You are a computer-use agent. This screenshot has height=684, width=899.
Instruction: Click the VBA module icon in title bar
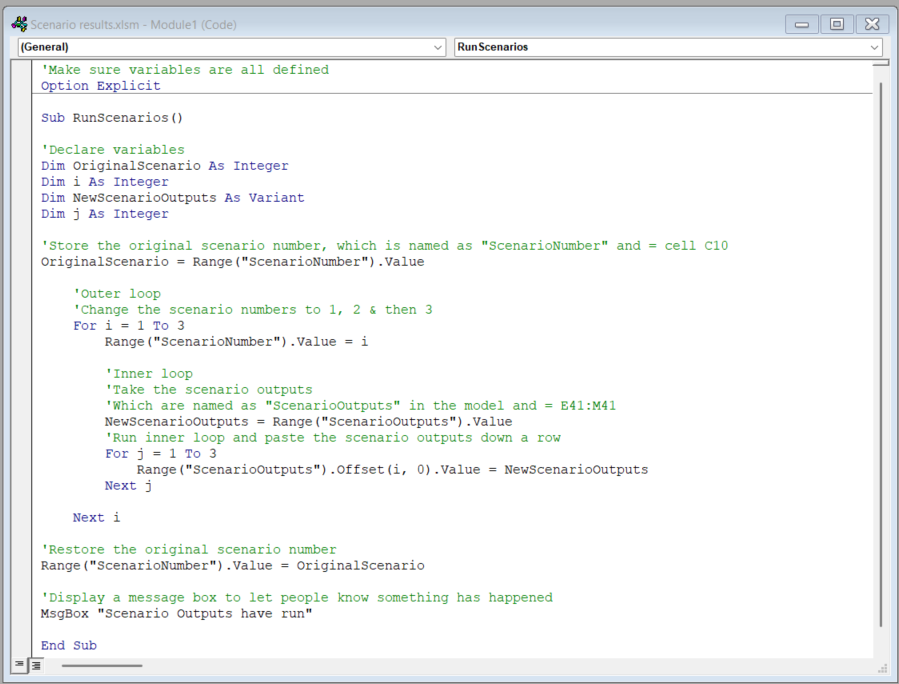19,24
